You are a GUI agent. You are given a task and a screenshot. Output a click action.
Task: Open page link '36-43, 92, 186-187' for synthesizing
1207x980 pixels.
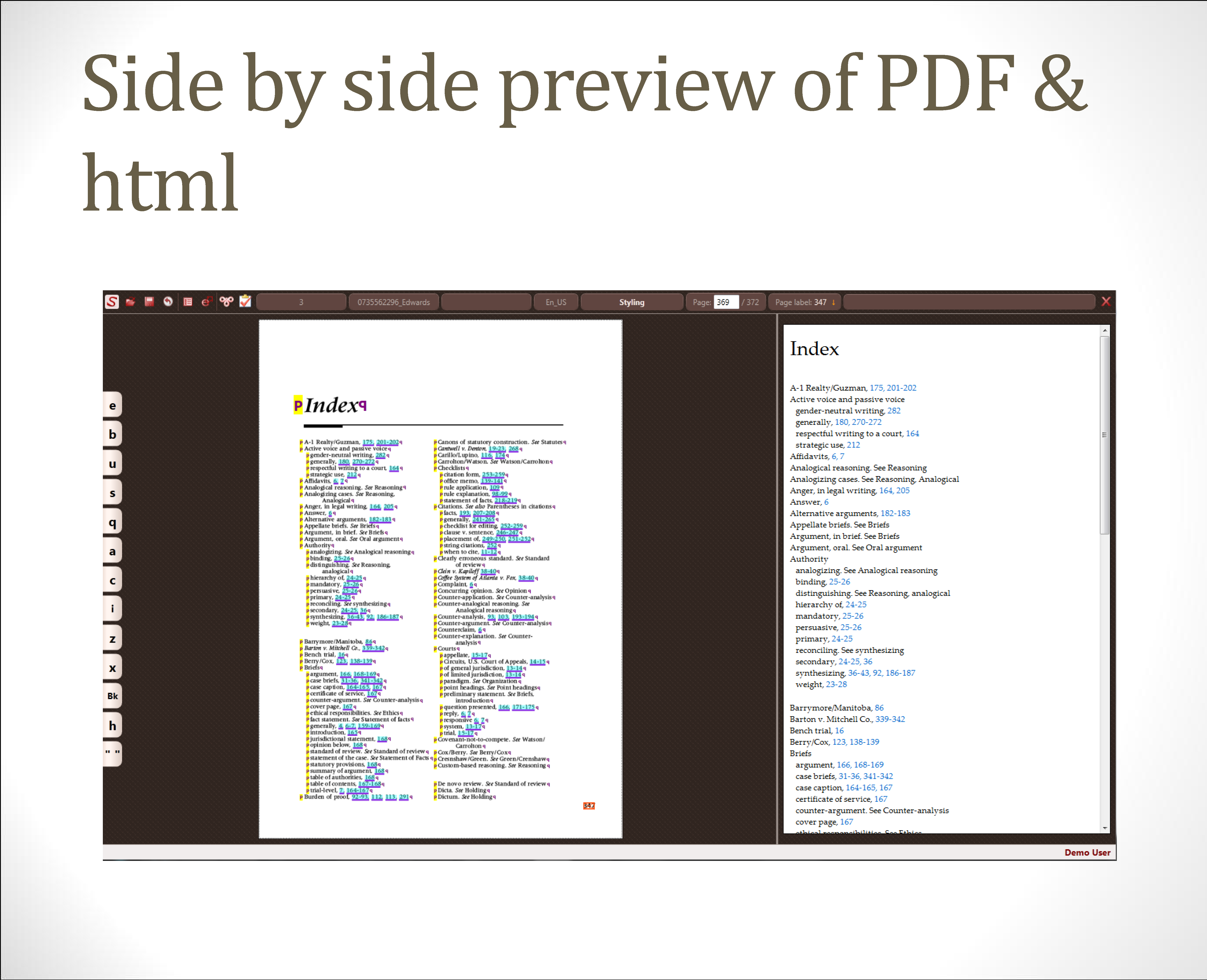(x=882, y=673)
